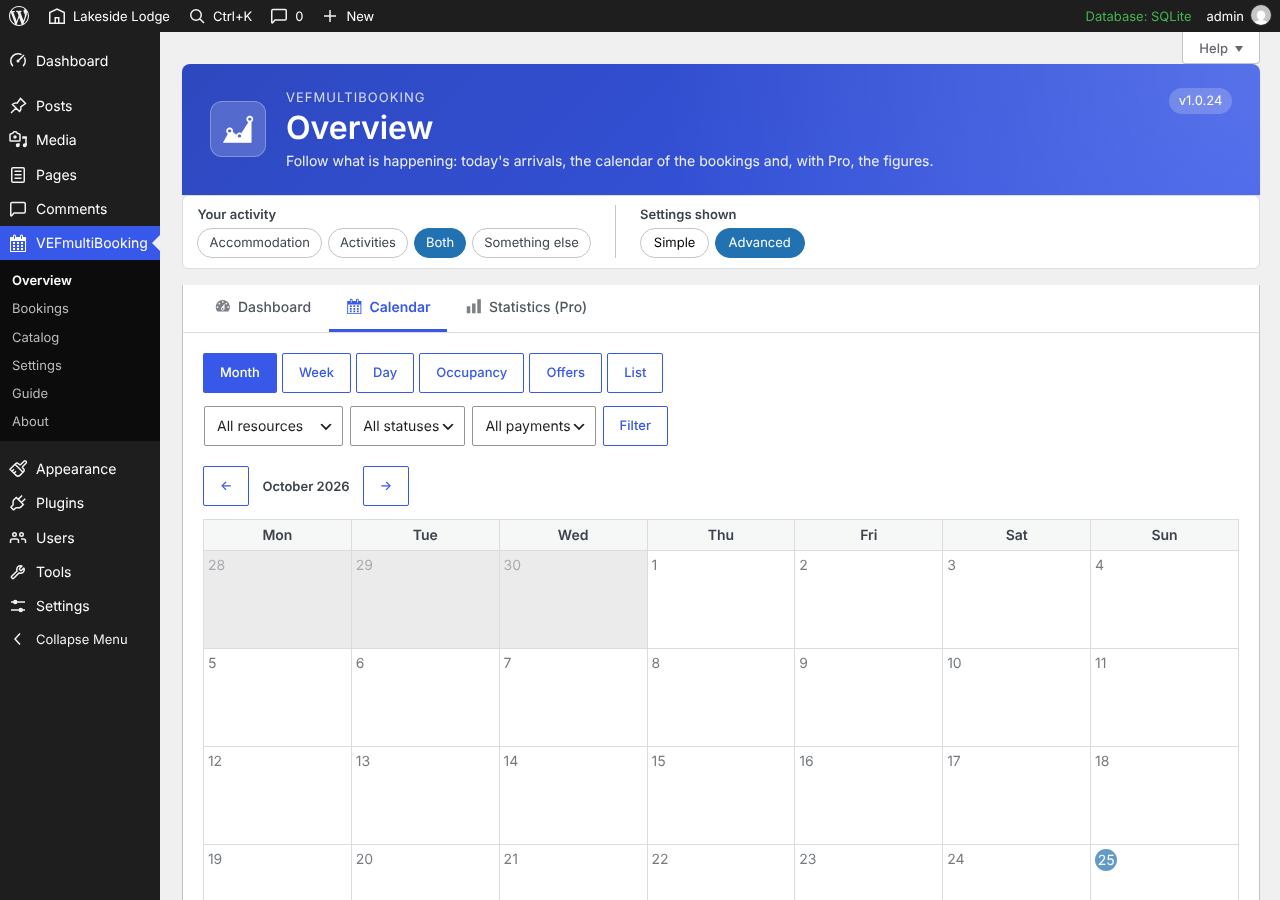Click the Tools wrench icon
Image resolution: width=1280 pixels, height=900 pixels.
(x=18, y=572)
